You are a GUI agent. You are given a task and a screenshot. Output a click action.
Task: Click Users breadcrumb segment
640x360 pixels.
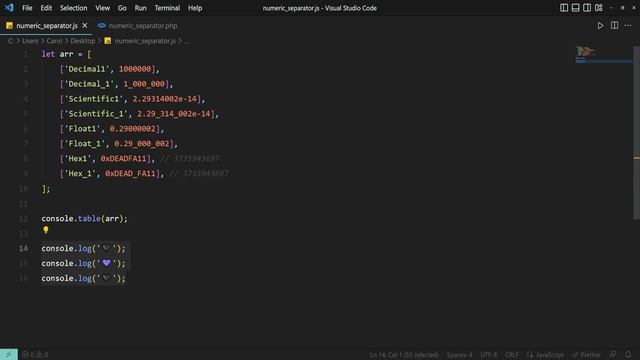(30, 41)
